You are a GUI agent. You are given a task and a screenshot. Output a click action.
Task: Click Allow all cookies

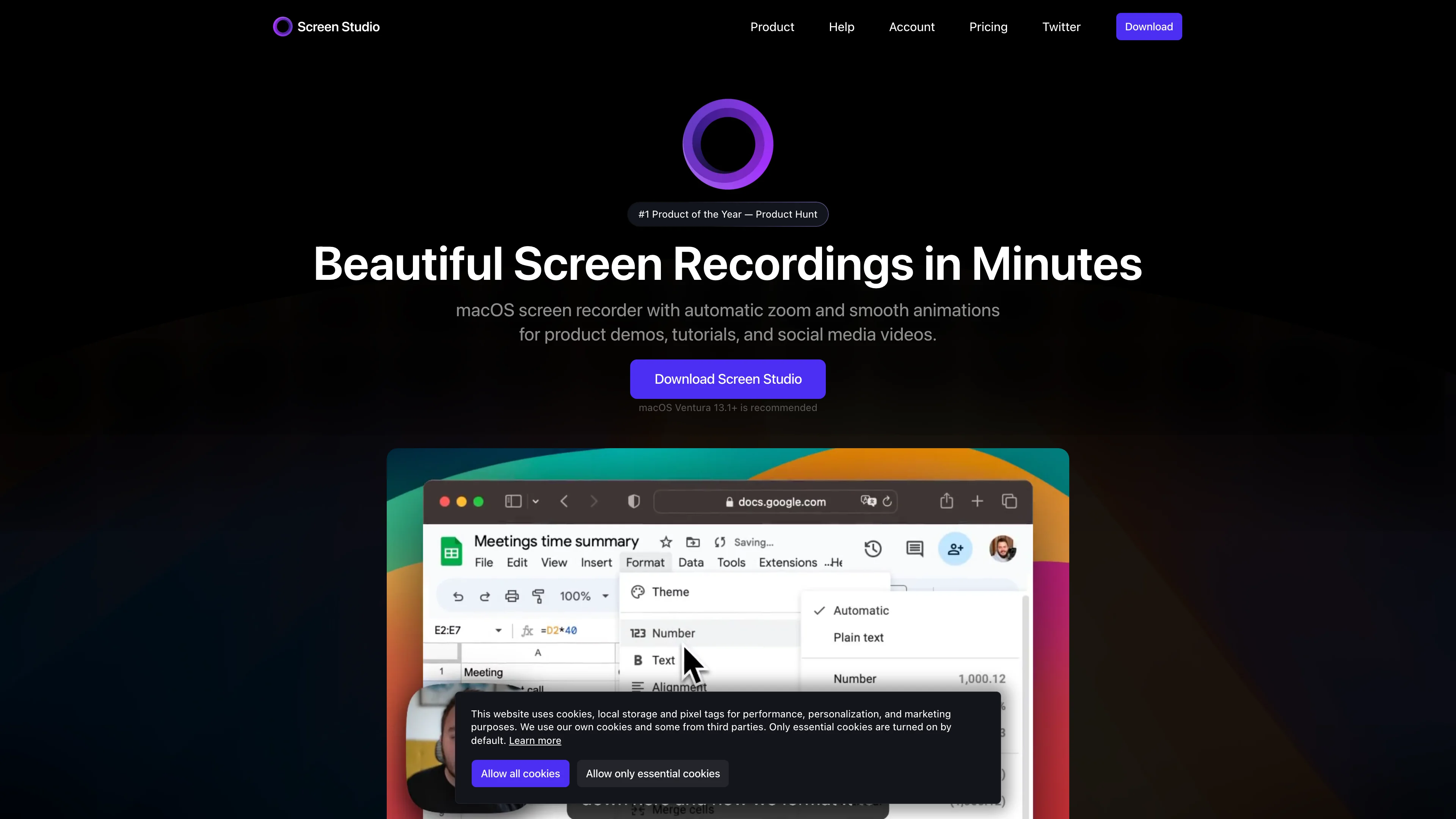point(520,774)
